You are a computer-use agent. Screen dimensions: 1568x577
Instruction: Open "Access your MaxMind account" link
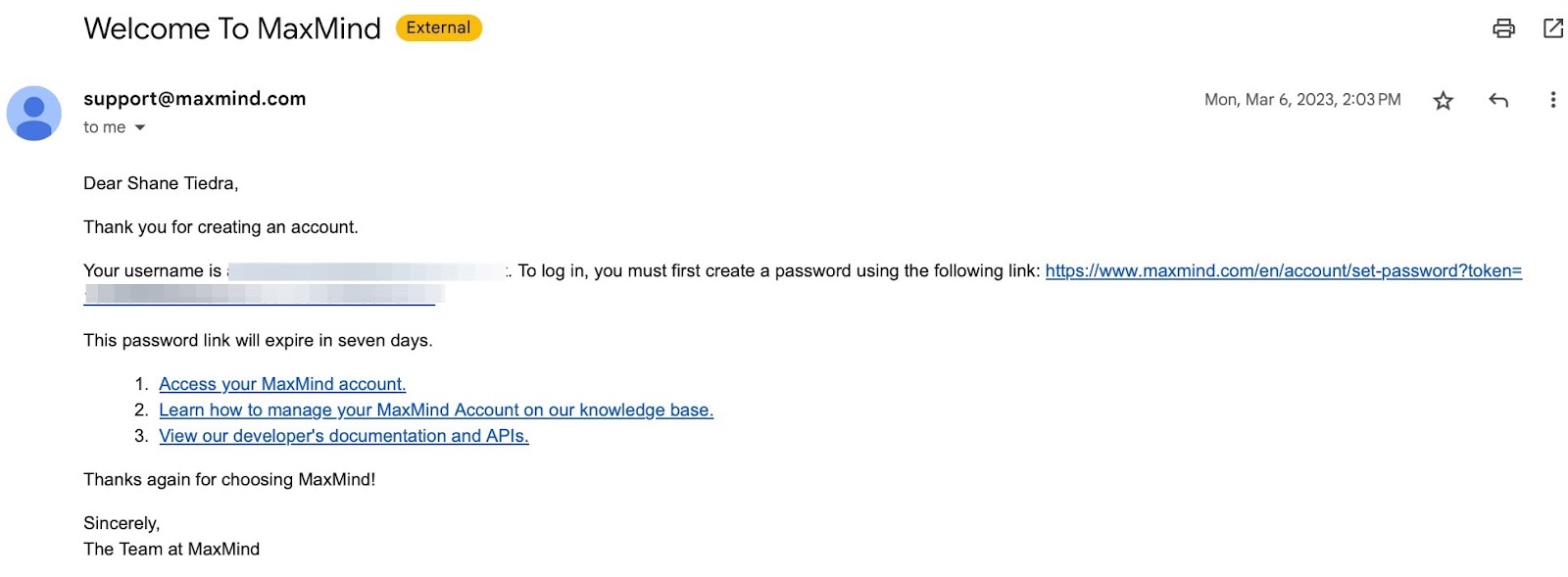pos(282,384)
